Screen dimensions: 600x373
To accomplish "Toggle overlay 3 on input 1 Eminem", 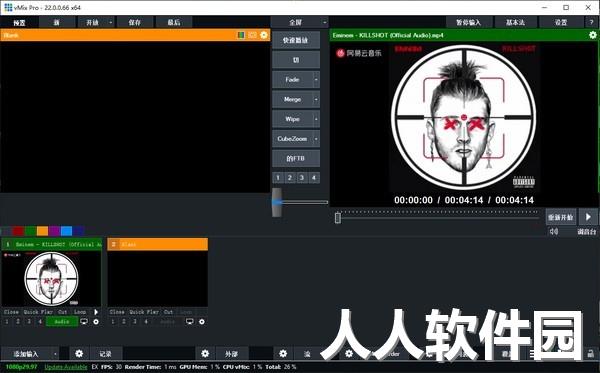I will pos(29,322).
